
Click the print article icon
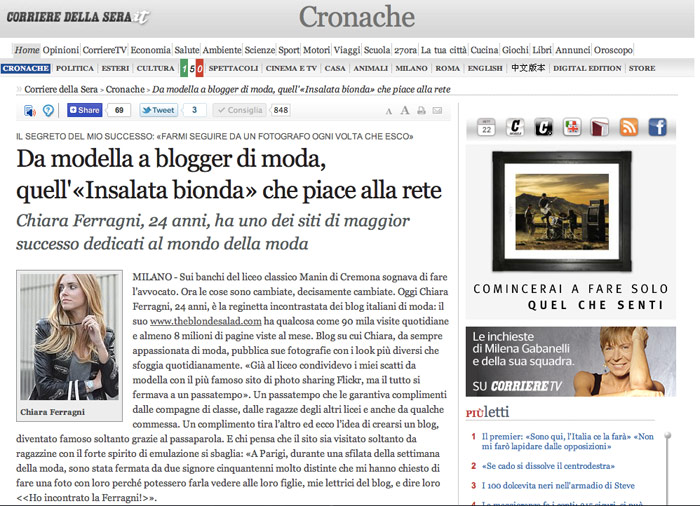[x=422, y=111]
